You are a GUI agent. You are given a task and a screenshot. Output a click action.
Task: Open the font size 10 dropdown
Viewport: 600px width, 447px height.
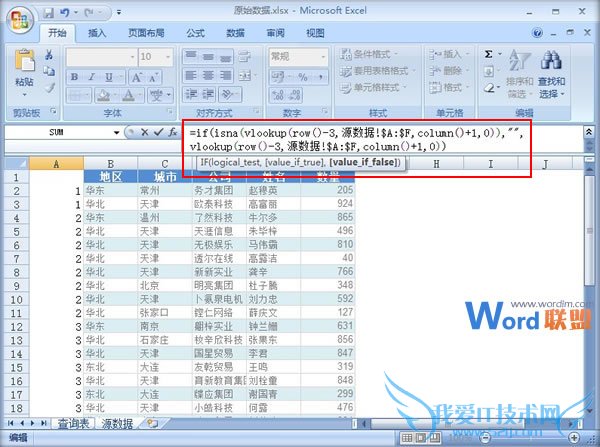click(168, 57)
